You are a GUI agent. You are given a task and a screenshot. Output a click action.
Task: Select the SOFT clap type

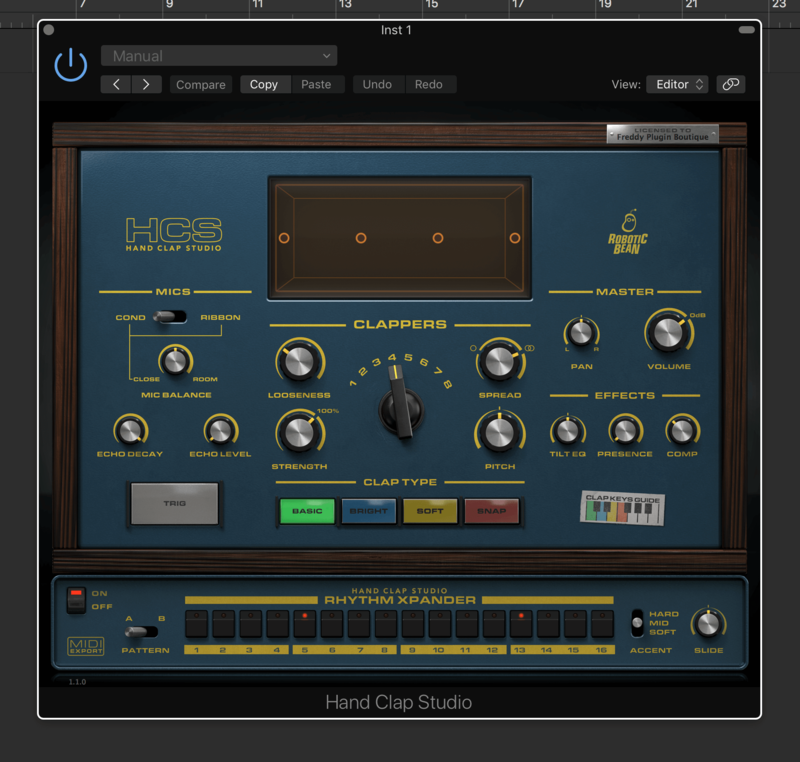(430, 511)
